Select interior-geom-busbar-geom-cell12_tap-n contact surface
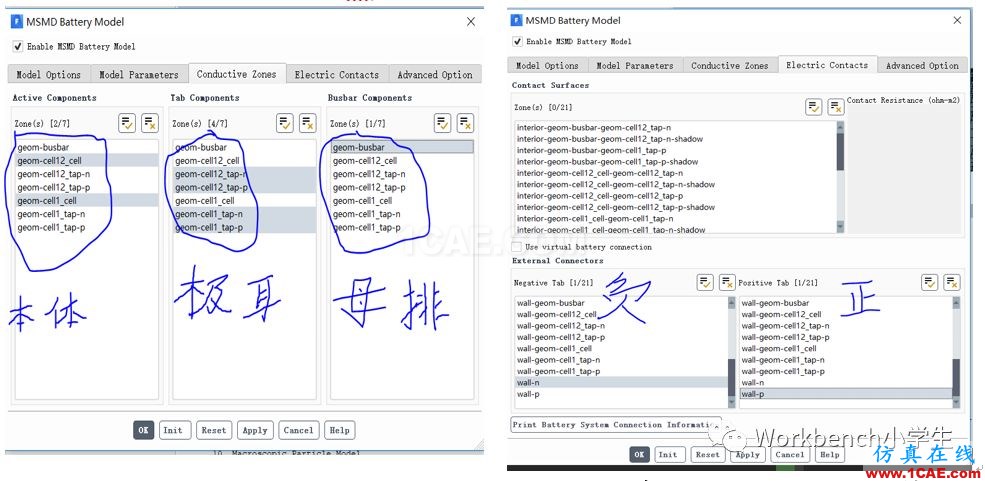This screenshot has width=985, height=481. [x=675, y=127]
